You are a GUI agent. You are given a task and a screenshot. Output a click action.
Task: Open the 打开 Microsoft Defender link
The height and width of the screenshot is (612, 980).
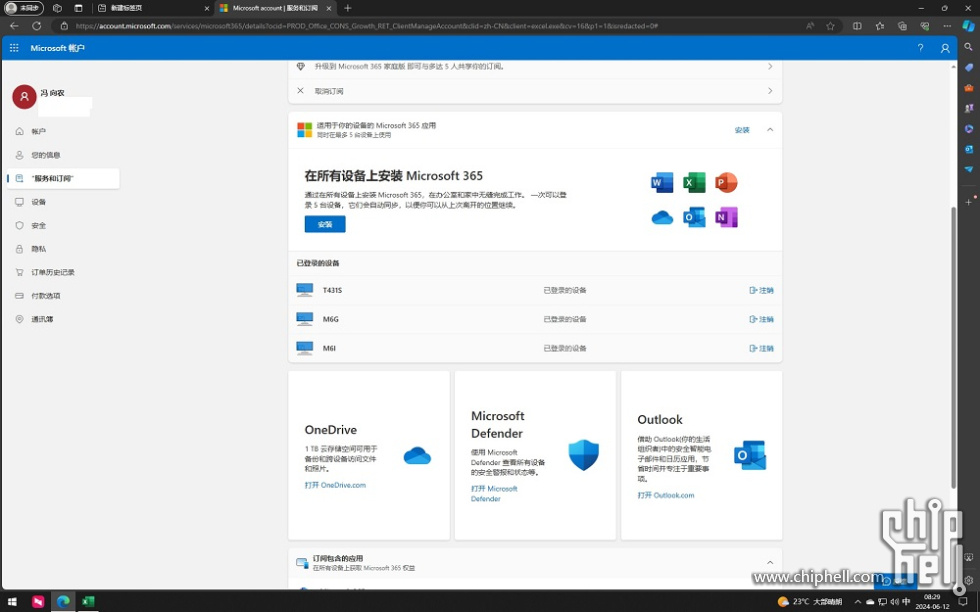494,494
